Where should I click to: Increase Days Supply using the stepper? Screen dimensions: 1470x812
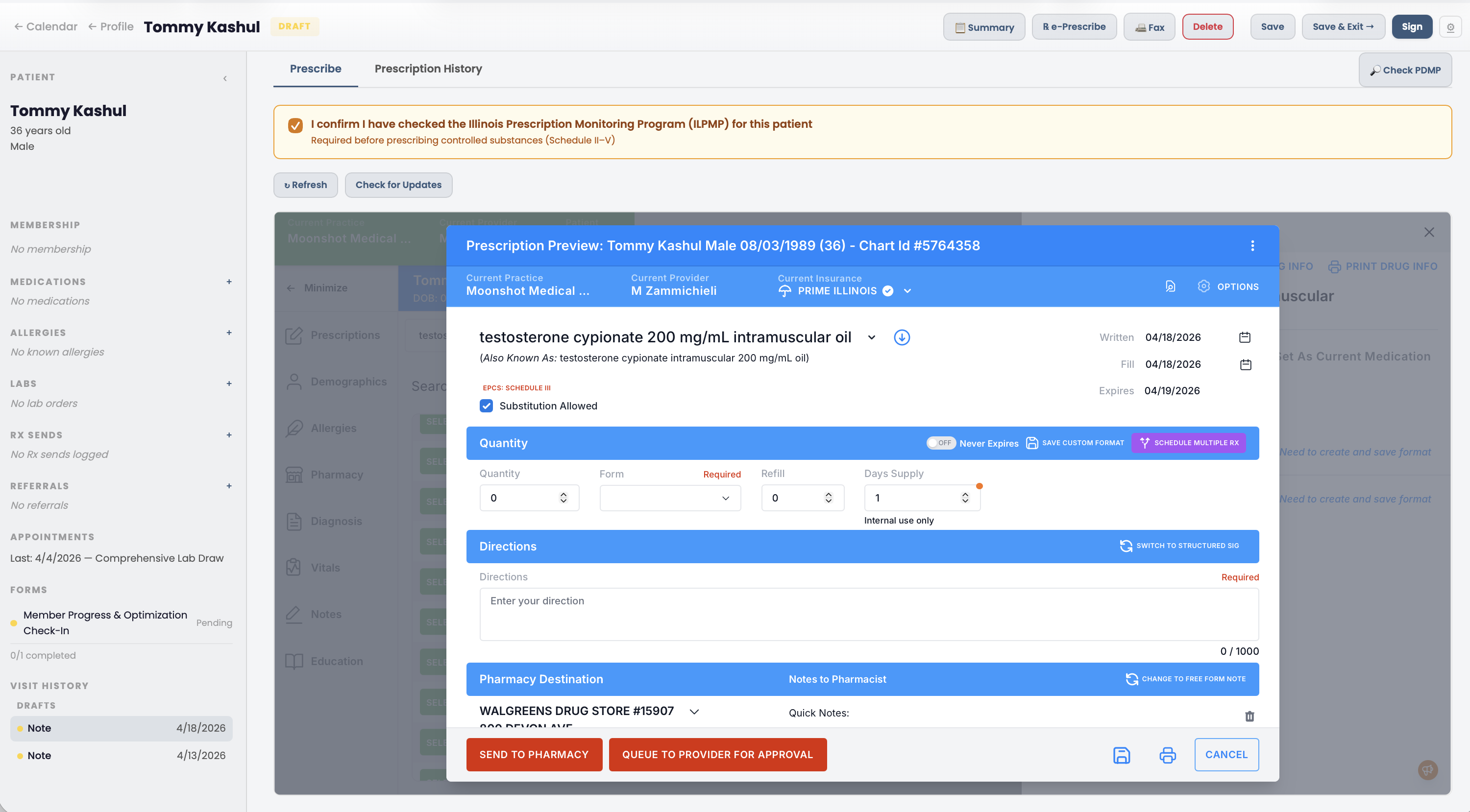point(965,494)
